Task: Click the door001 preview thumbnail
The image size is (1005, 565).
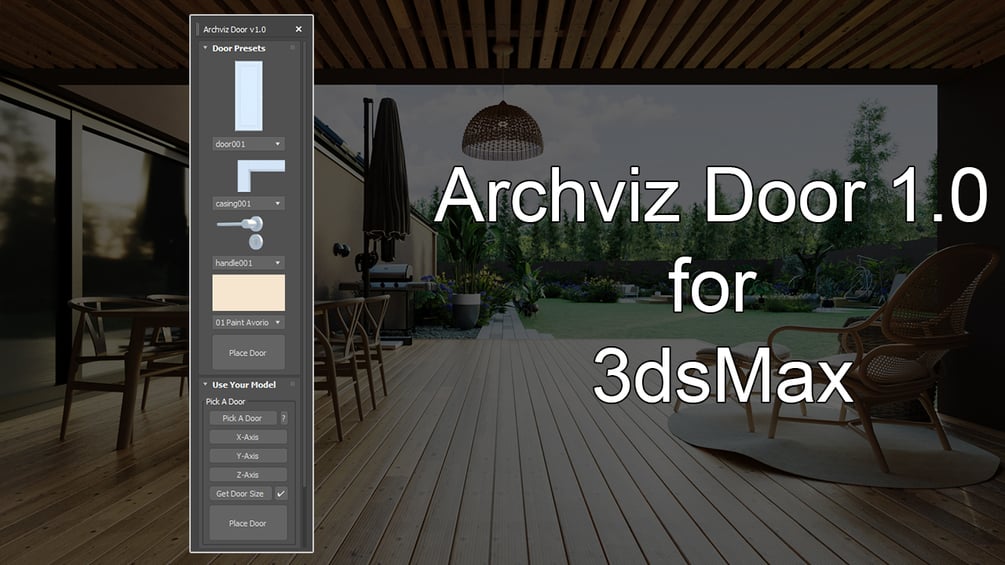Action: (x=249, y=96)
